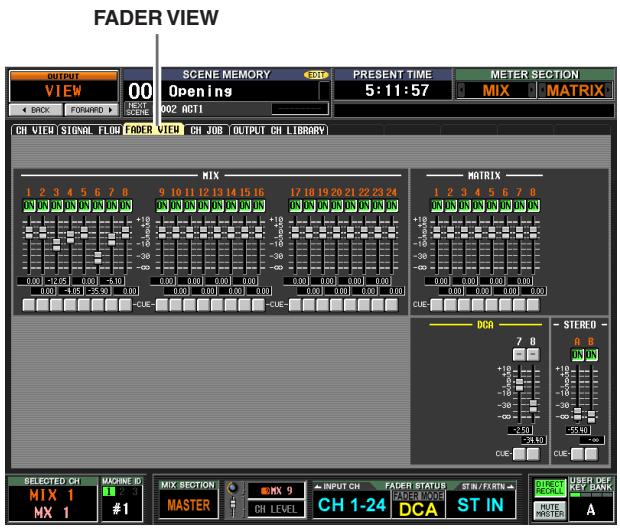Click the CUE button for DCA 8

(533, 454)
